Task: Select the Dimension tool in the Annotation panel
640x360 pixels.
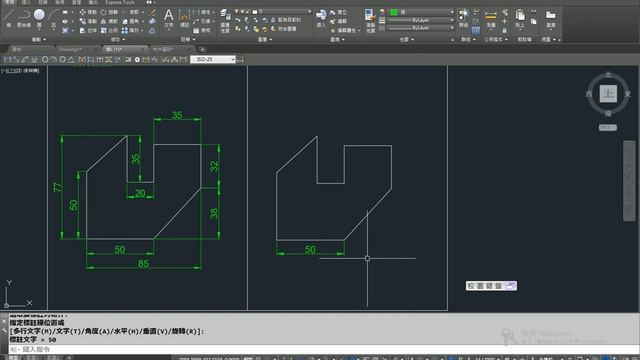Action: tap(184, 18)
